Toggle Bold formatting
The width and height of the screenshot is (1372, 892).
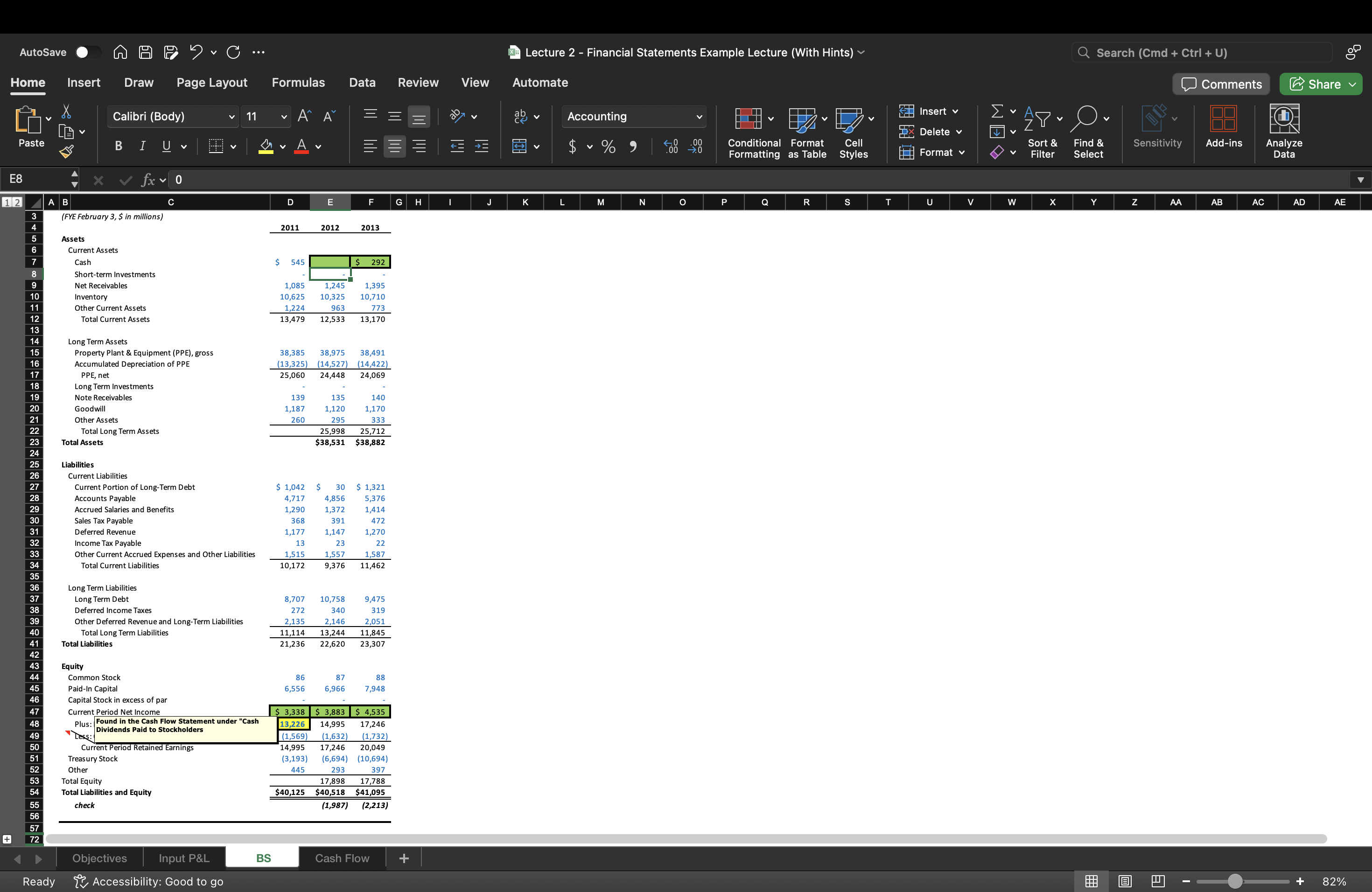[118, 146]
